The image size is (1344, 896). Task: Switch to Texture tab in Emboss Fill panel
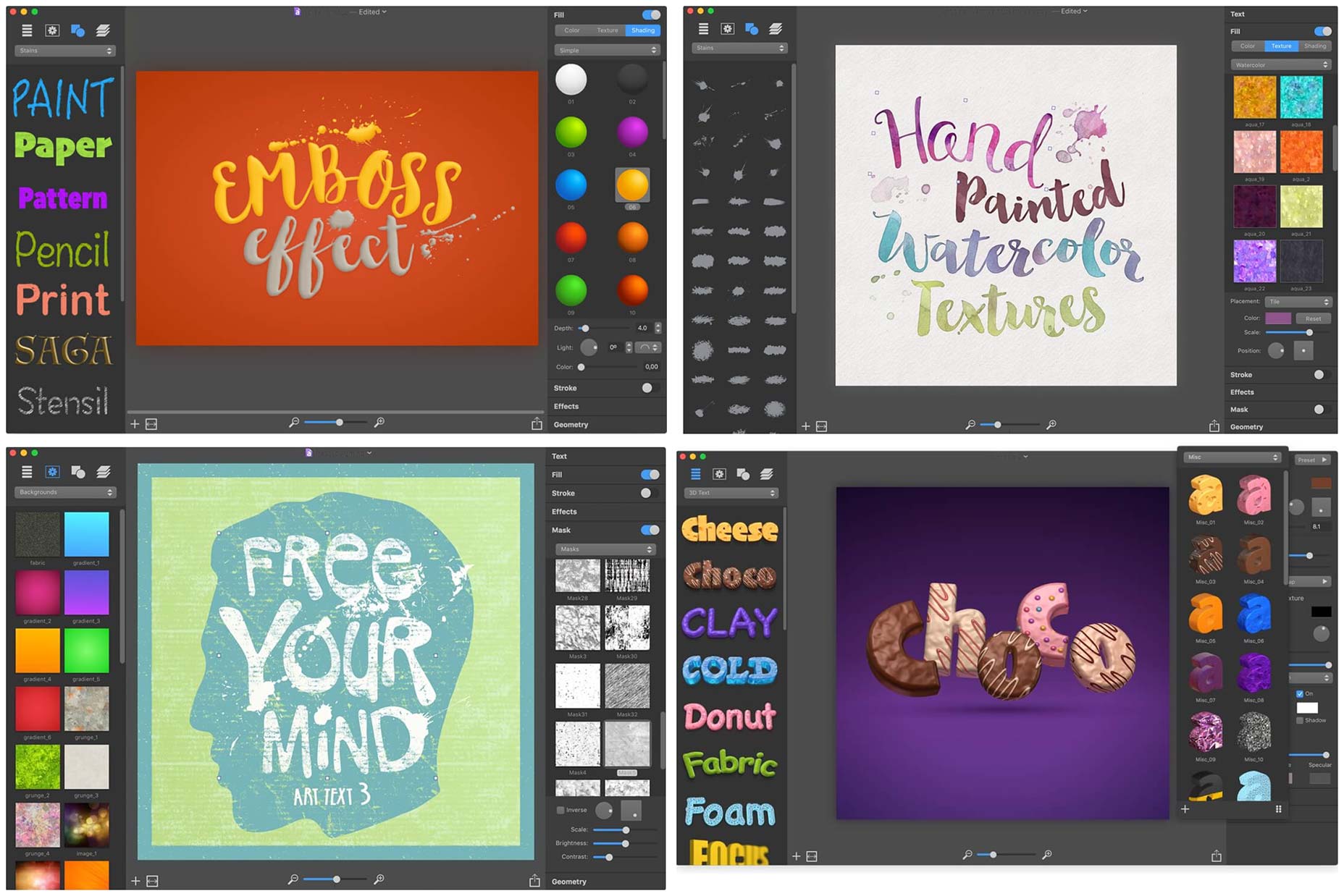(x=608, y=30)
